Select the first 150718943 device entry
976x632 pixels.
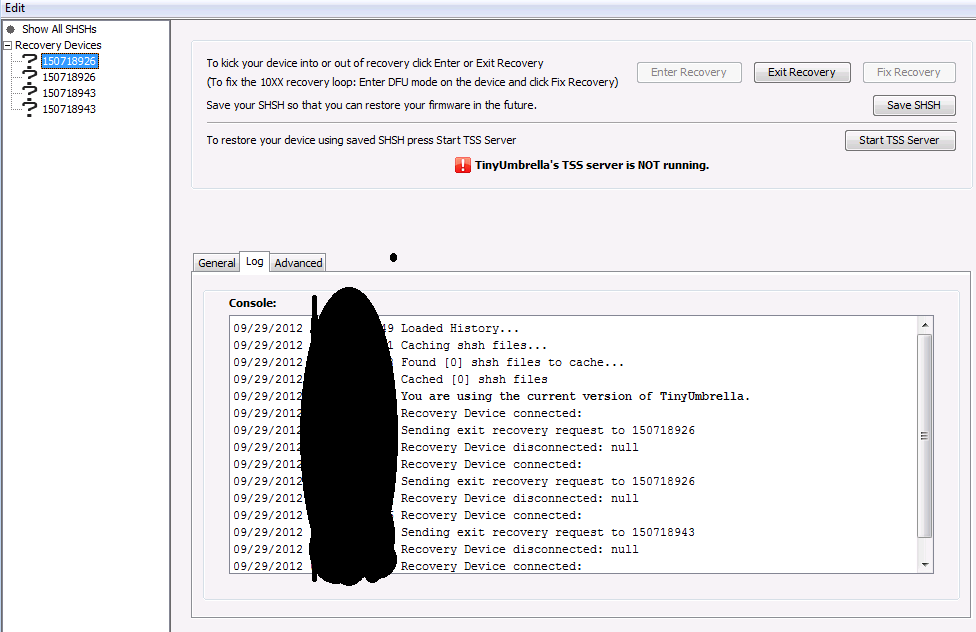[69, 93]
